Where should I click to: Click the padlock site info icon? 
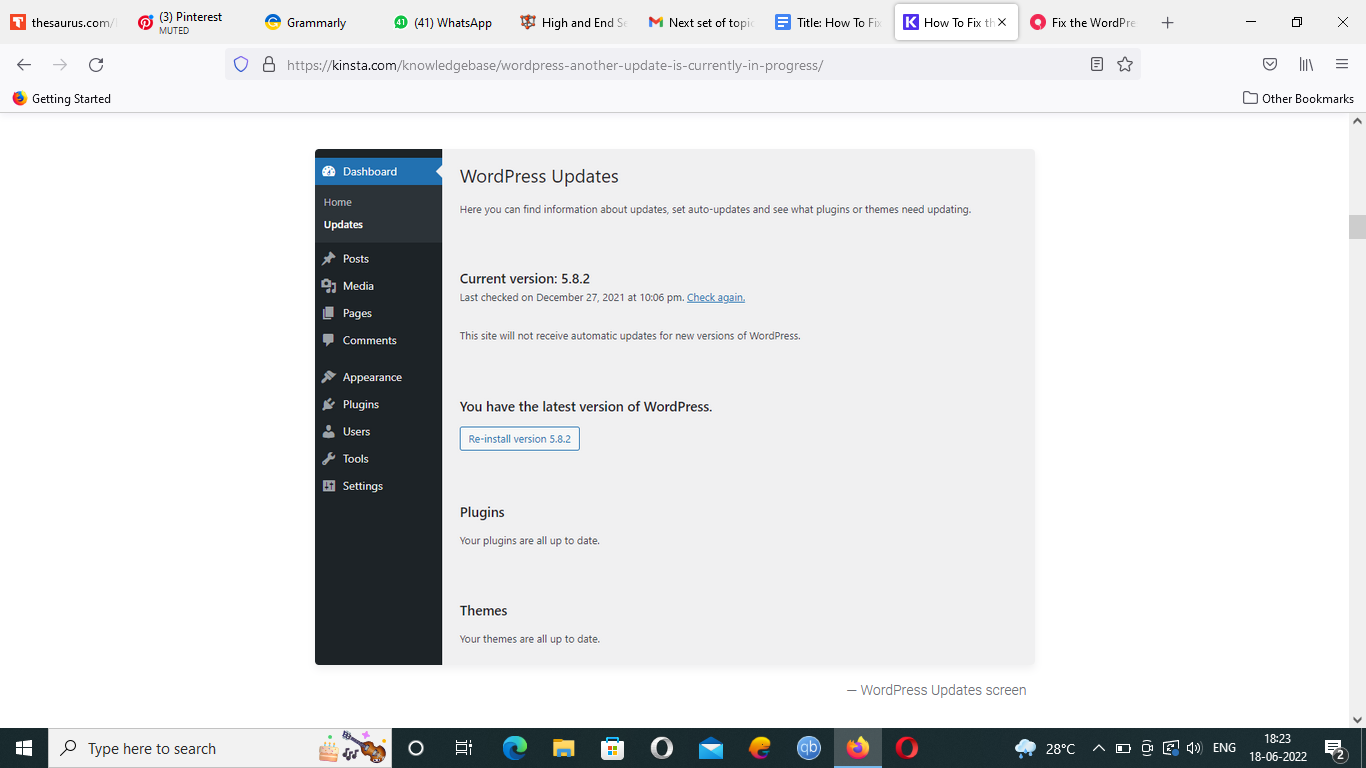[x=268, y=65]
